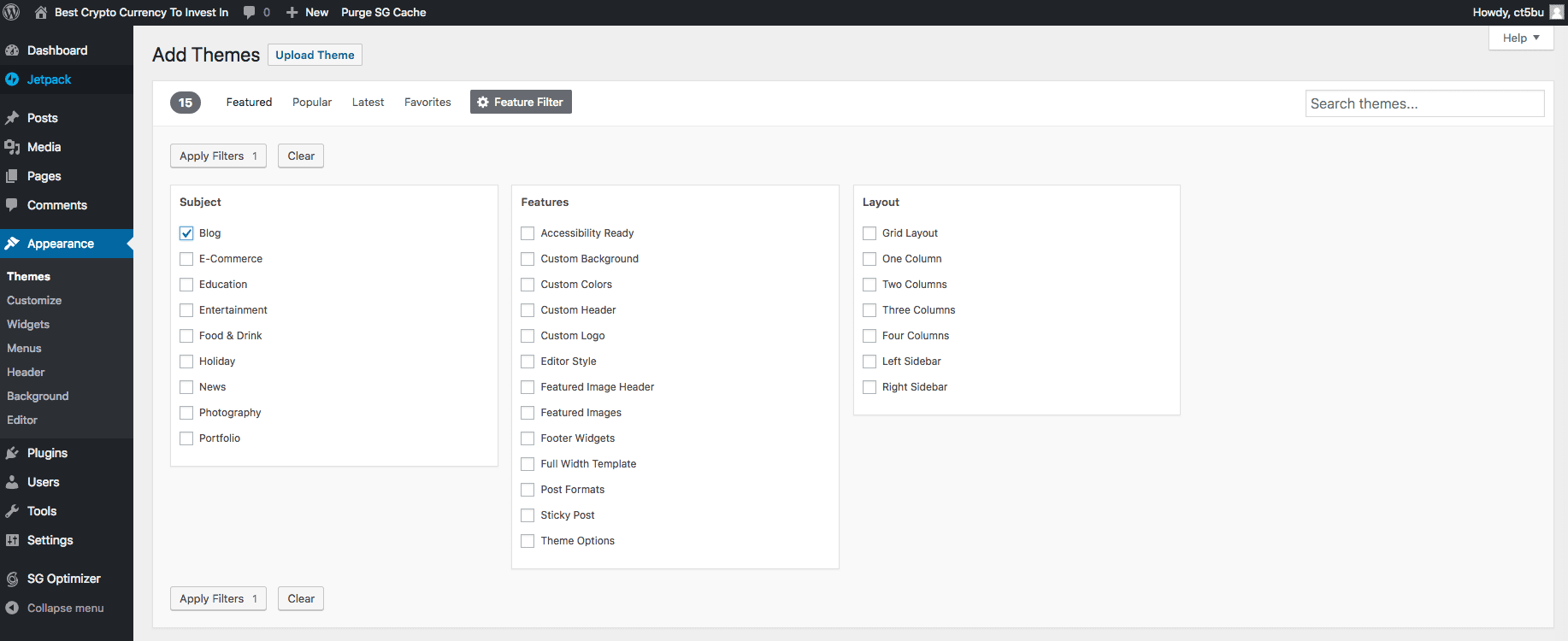Viewport: 1568px width, 641px height.
Task: Expand the Help dropdown tab
Action: (x=1521, y=38)
